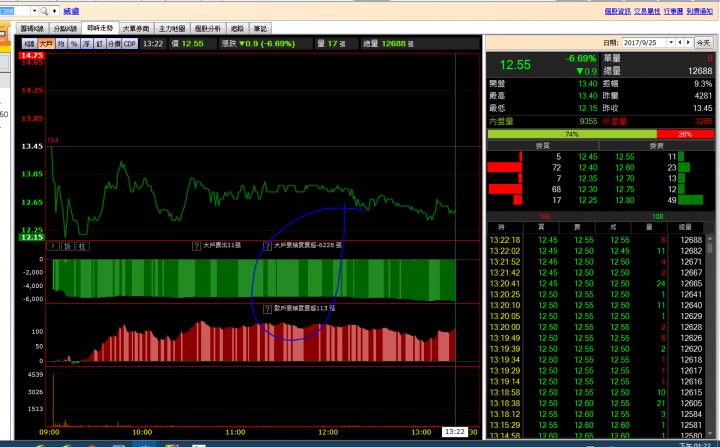
Task: Open the 個股資訊 link
Action: pos(618,11)
